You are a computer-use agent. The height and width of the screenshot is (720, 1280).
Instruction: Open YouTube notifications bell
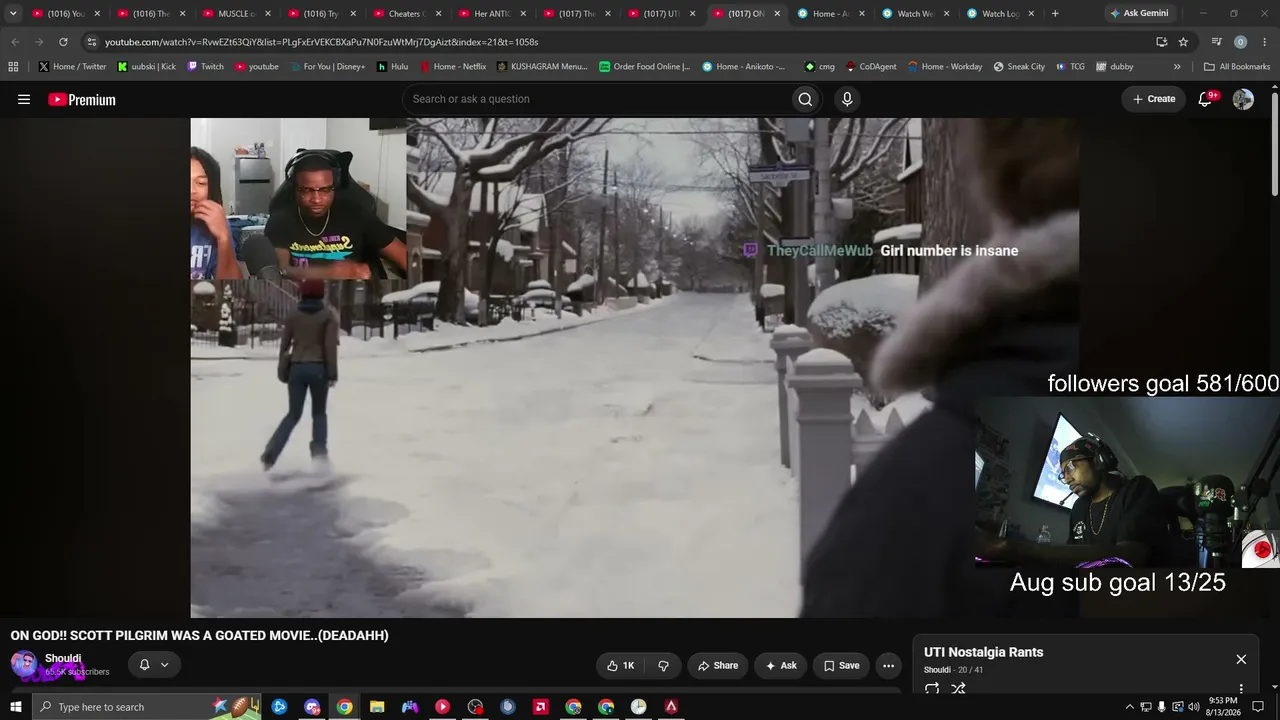pos(1206,99)
